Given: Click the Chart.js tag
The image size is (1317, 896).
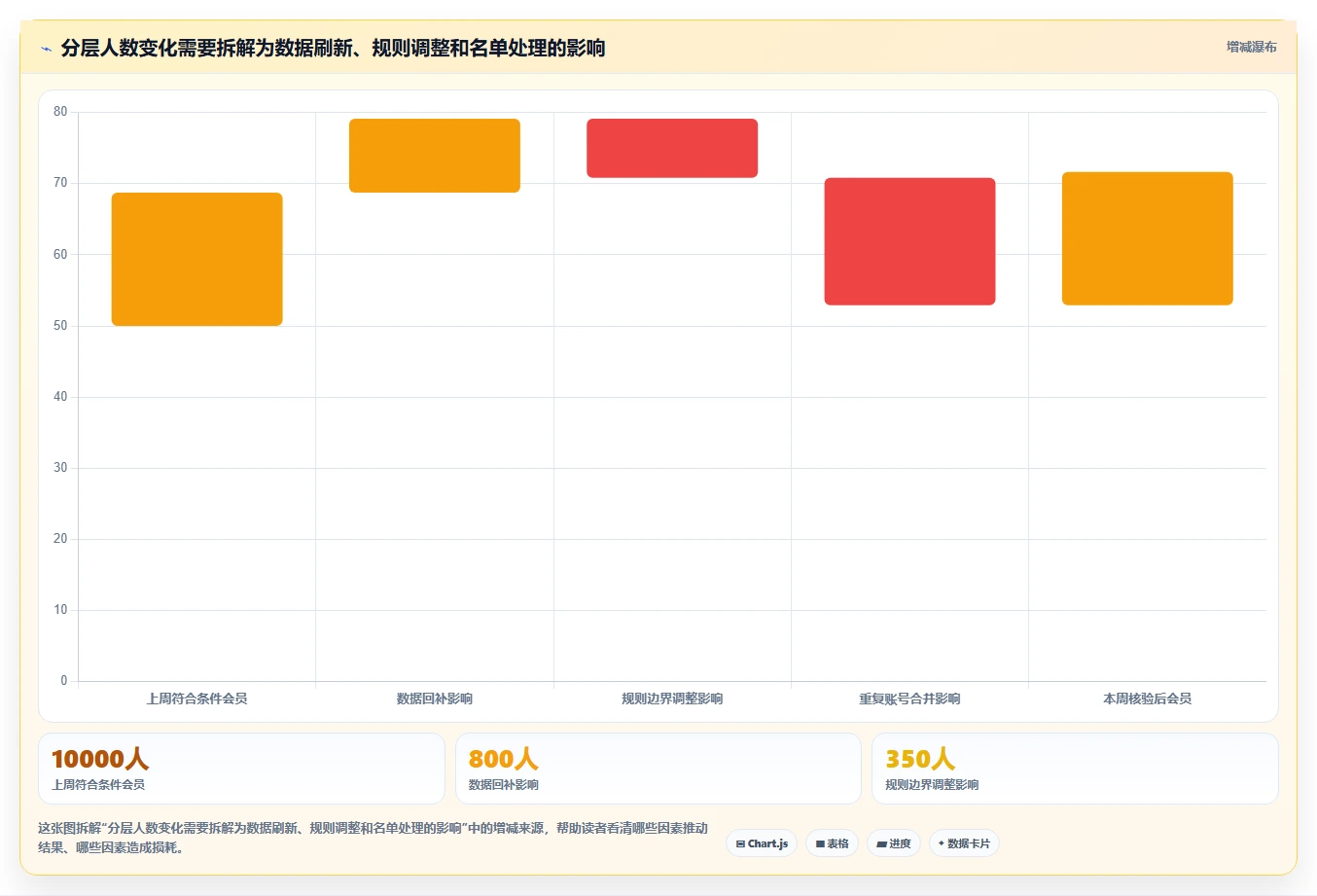Looking at the screenshot, I should click(762, 843).
